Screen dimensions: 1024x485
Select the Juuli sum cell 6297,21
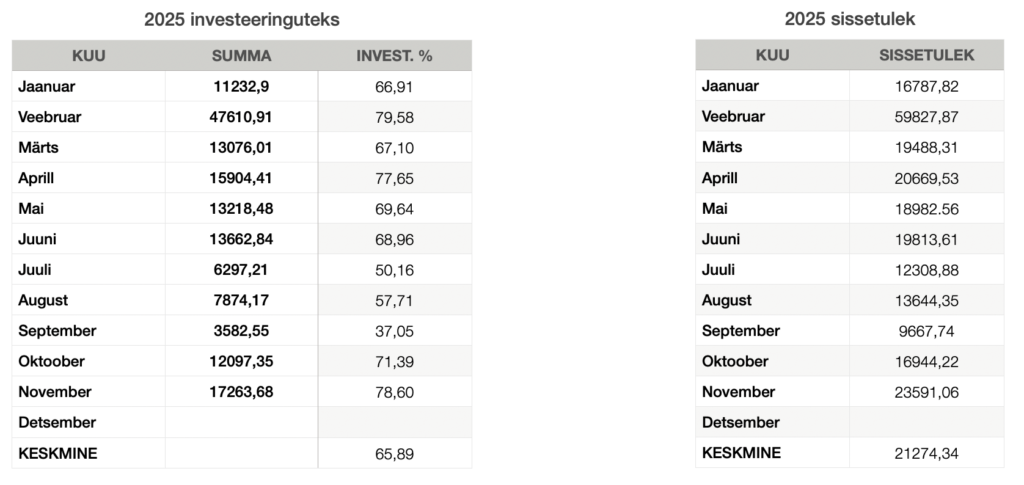coord(241,269)
